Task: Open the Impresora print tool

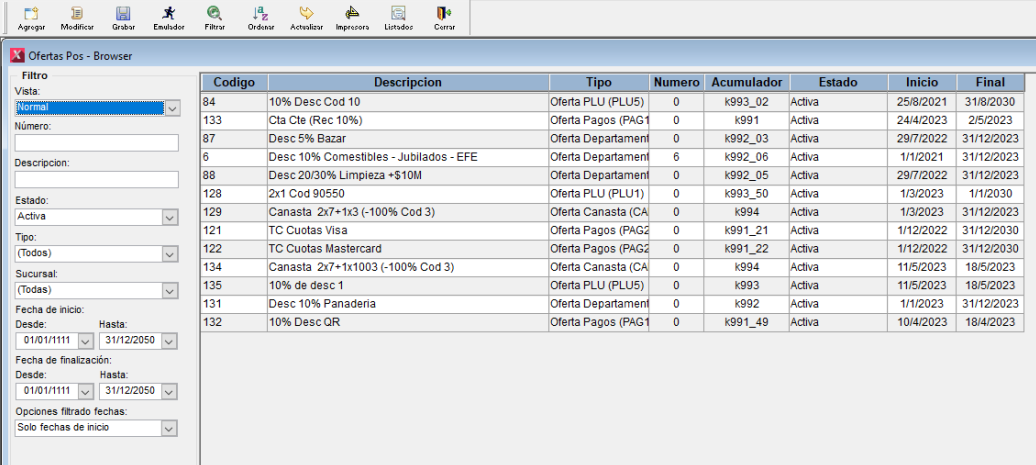Action: click(x=352, y=15)
